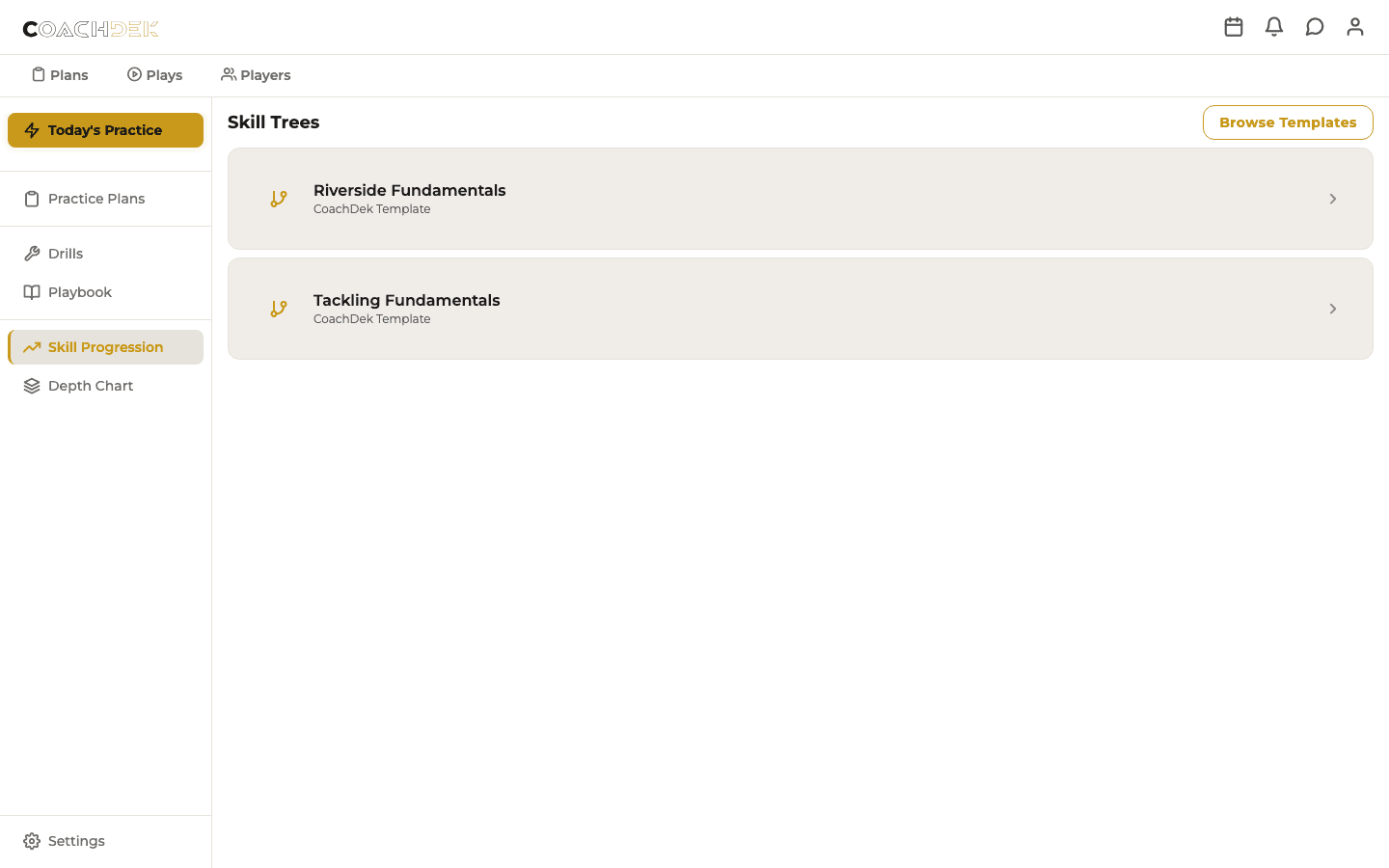Open the Settings gear in sidebar
1389x868 pixels.
(x=30, y=840)
